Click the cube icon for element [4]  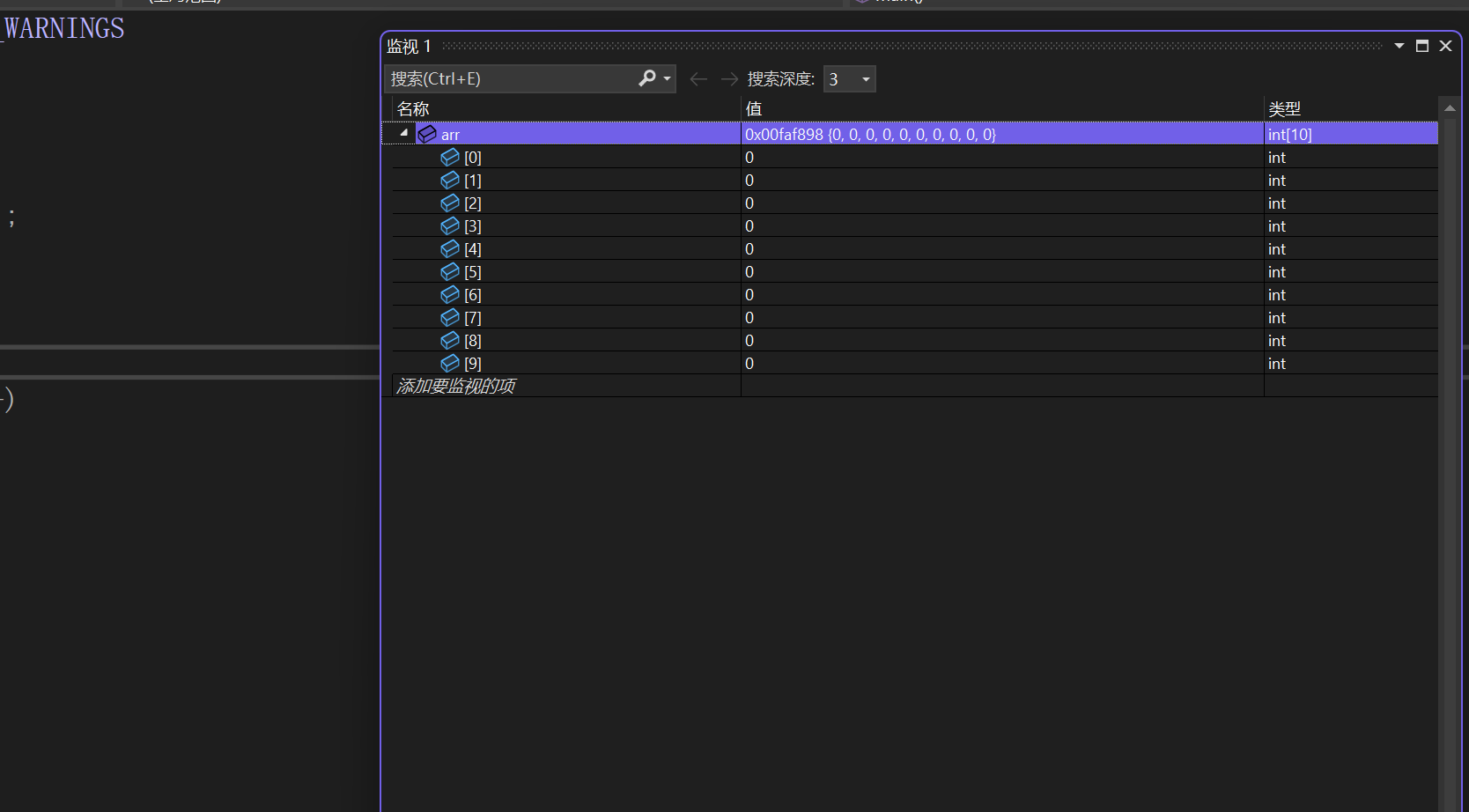coord(450,248)
